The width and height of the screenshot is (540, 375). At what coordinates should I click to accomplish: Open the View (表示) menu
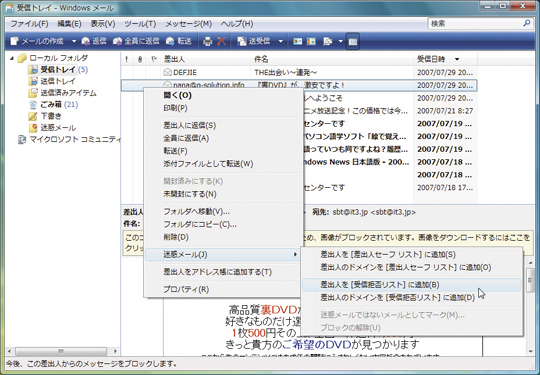pyautogui.click(x=103, y=24)
